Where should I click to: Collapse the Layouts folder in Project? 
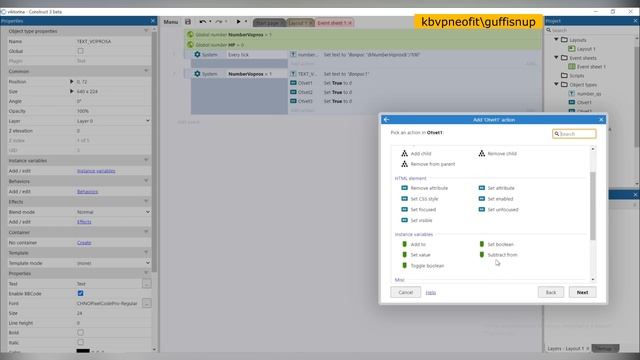(556, 40)
